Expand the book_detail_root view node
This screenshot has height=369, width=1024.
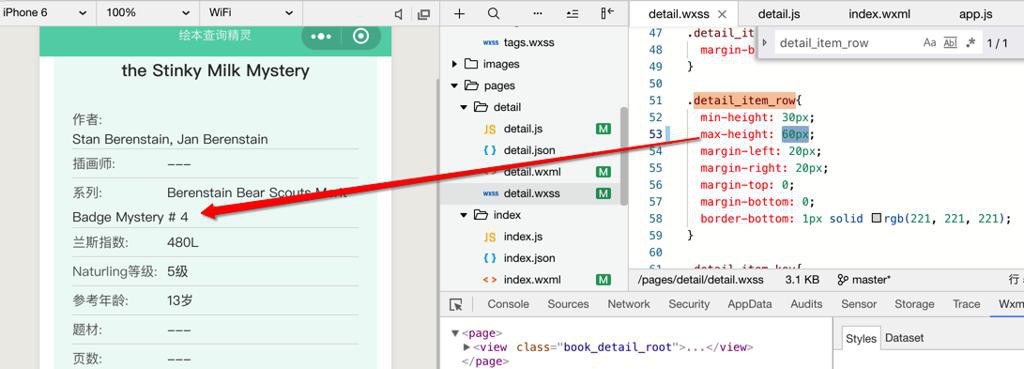pyautogui.click(x=466, y=347)
